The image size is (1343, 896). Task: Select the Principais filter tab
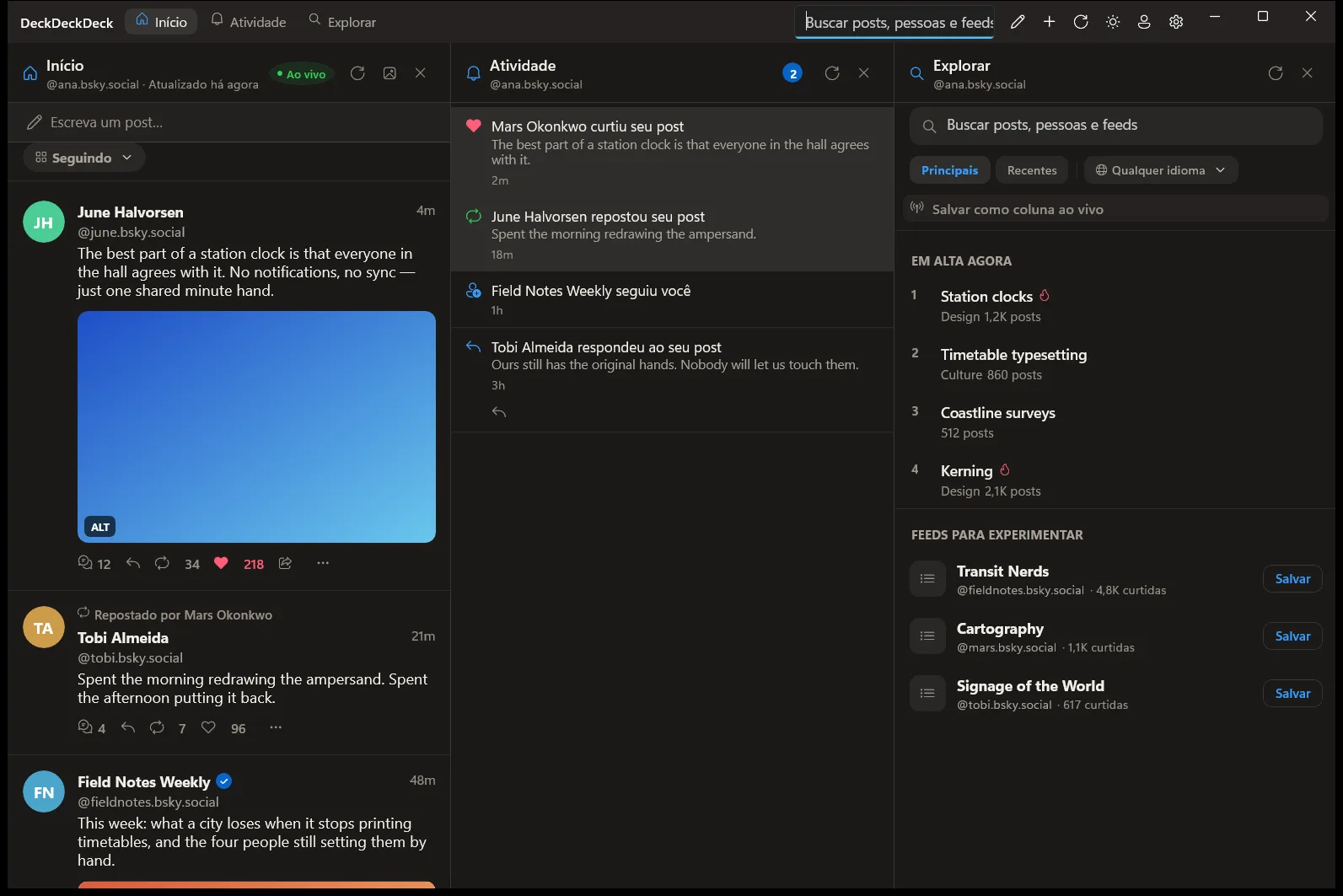pos(949,170)
